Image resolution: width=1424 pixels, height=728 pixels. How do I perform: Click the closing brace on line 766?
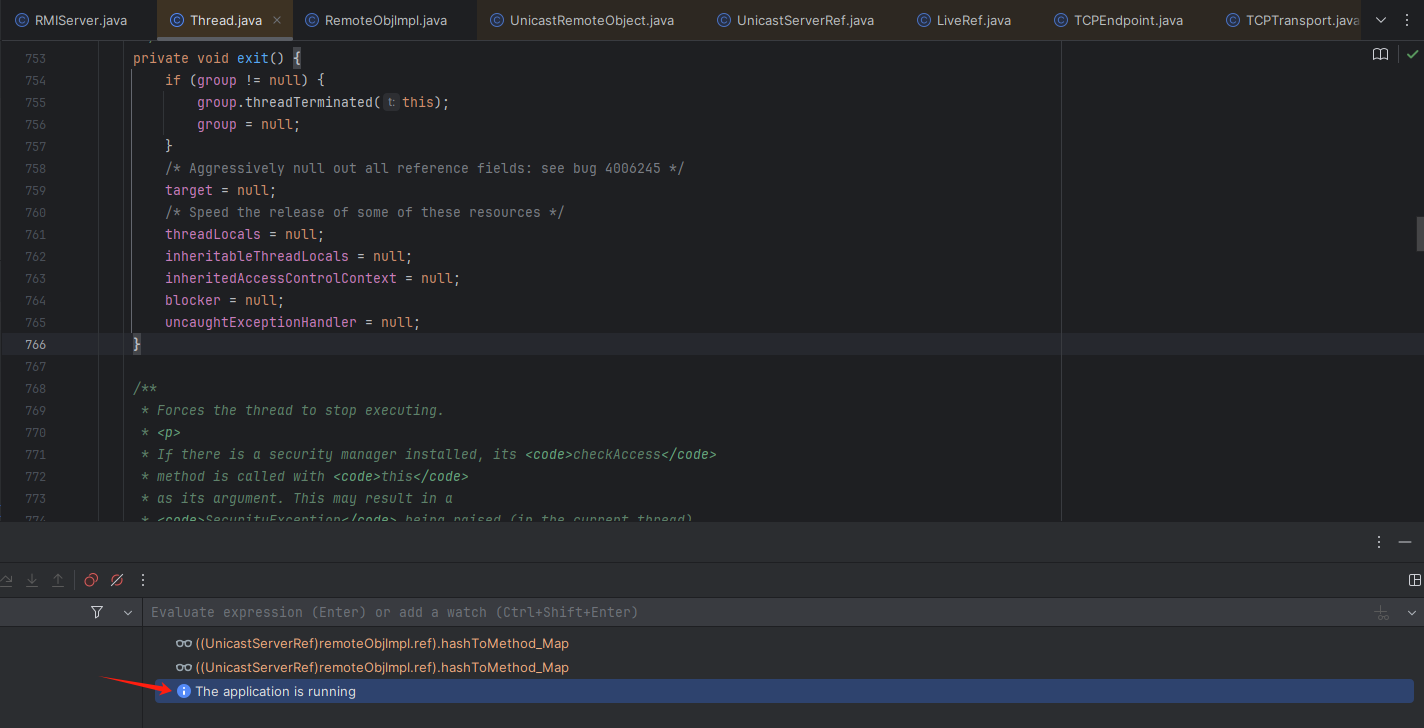[137, 344]
